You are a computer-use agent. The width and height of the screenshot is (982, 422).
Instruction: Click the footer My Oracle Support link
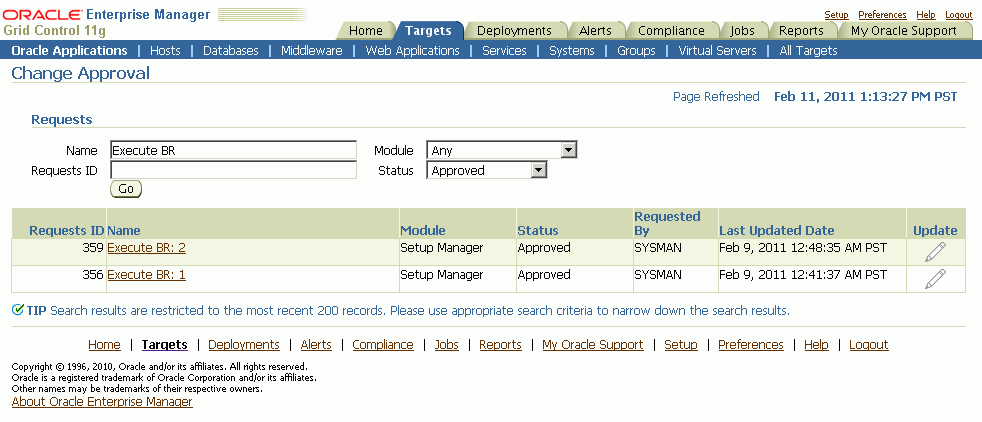[592, 345]
